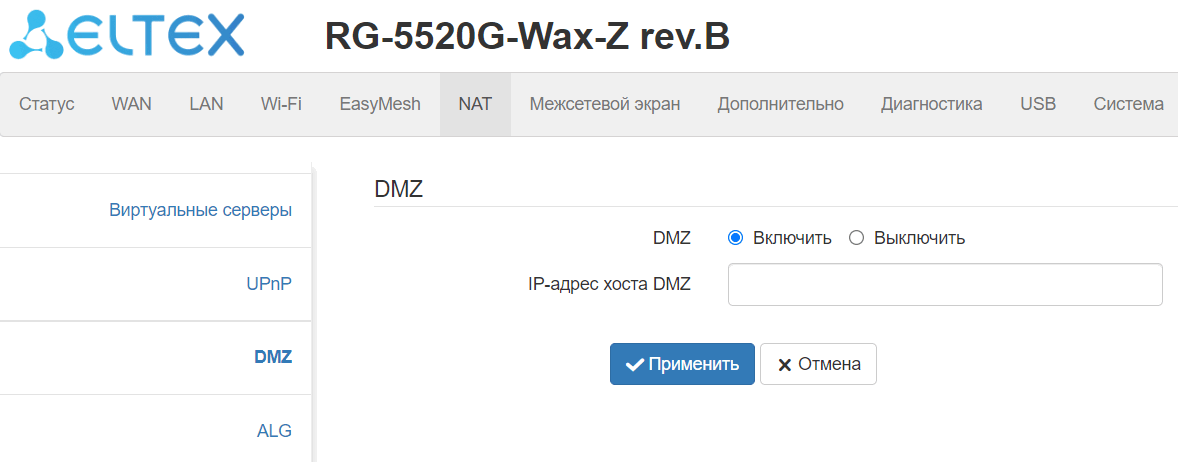This screenshot has width=1178, height=462.
Task: Enable DMZ with the Включить radio button
Action: 736,238
